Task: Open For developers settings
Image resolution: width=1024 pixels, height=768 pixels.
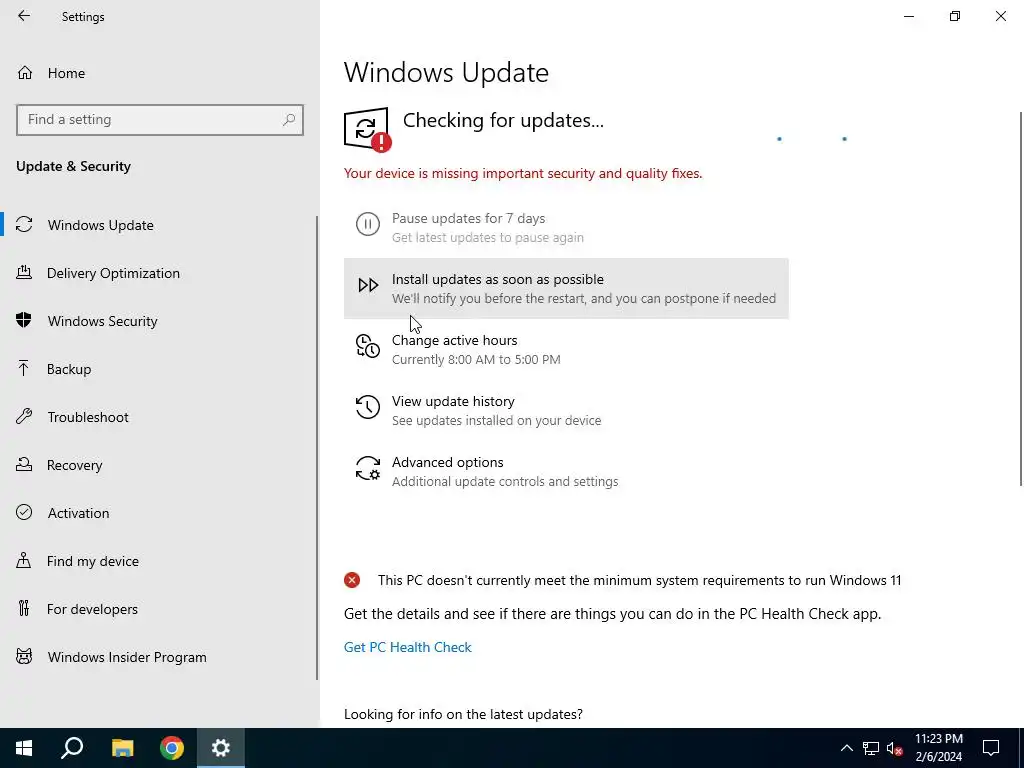Action: coord(159,609)
